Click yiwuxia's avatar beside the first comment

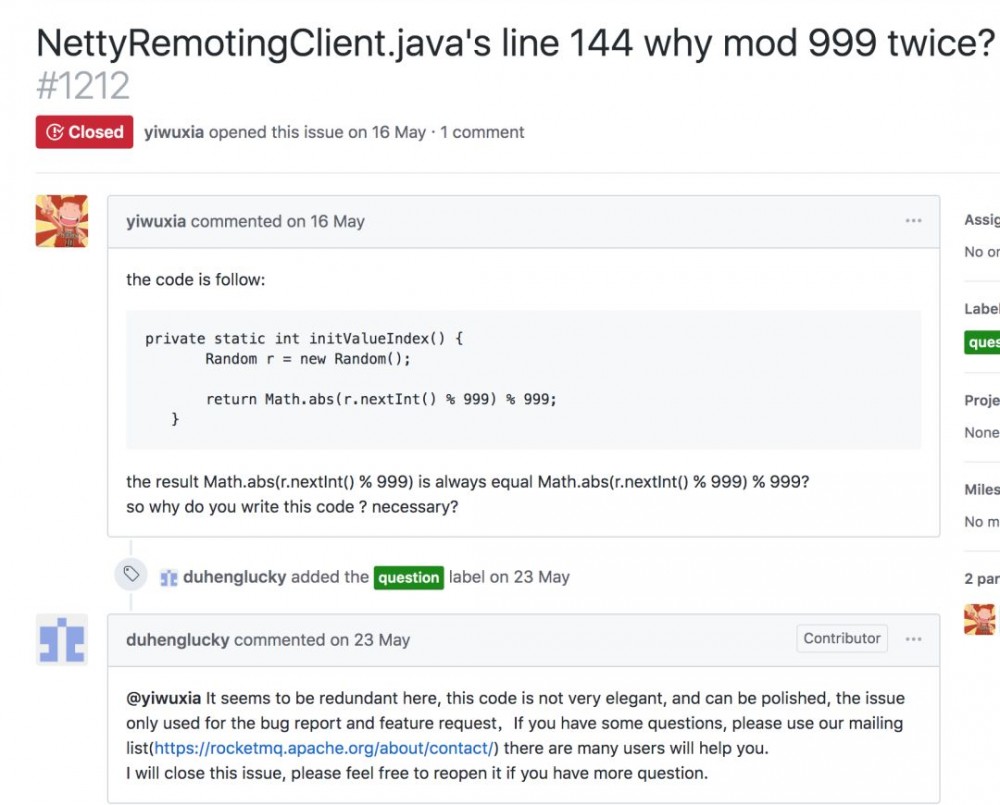pos(62,221)
